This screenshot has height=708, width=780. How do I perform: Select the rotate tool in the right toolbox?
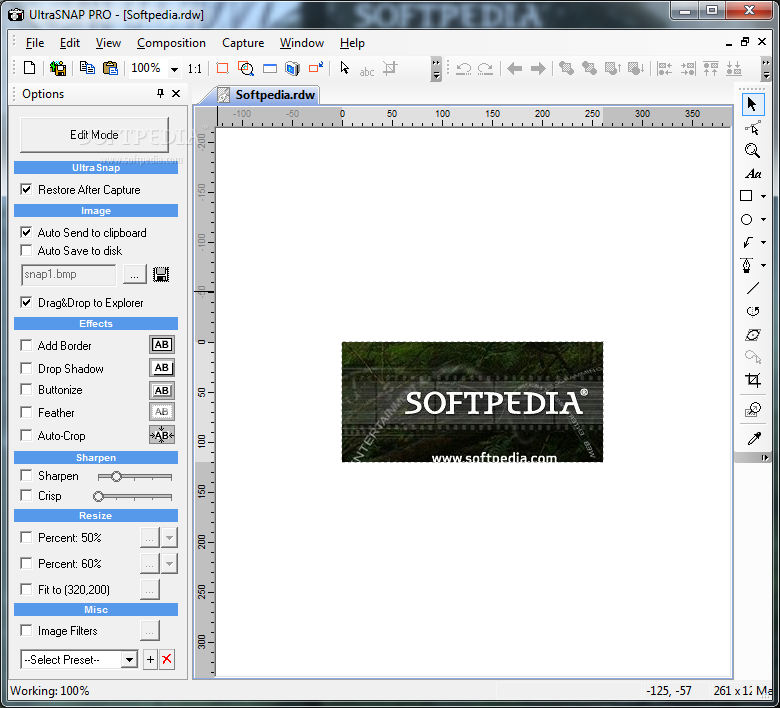(x=753, y=311)
